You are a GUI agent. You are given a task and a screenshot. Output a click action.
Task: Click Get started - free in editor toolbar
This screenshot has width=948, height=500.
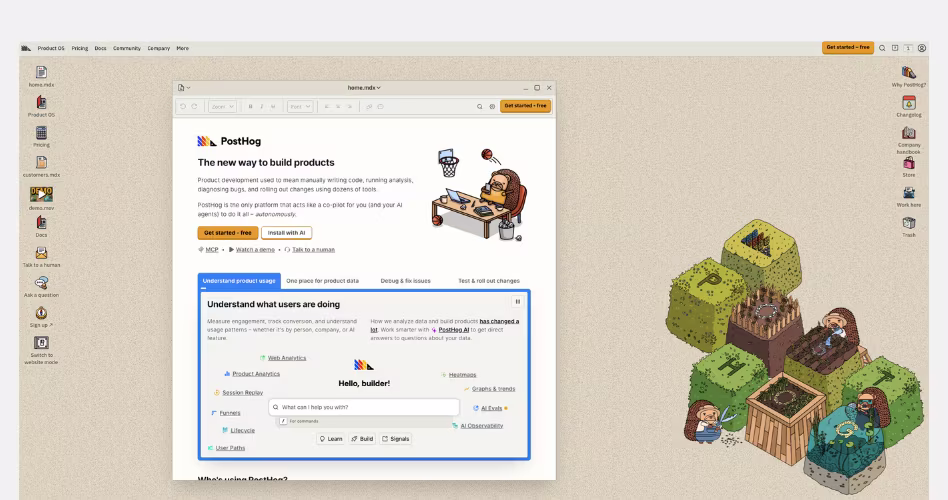[x=525, y=106]
